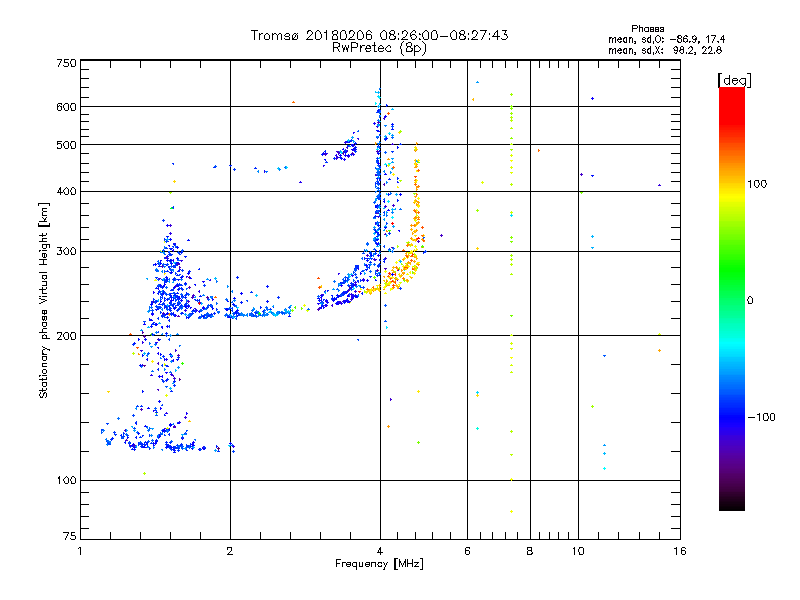The image size is (800, 600).
Task: Click the '8' frequency tick label
Action: click(x=530, y=551)
